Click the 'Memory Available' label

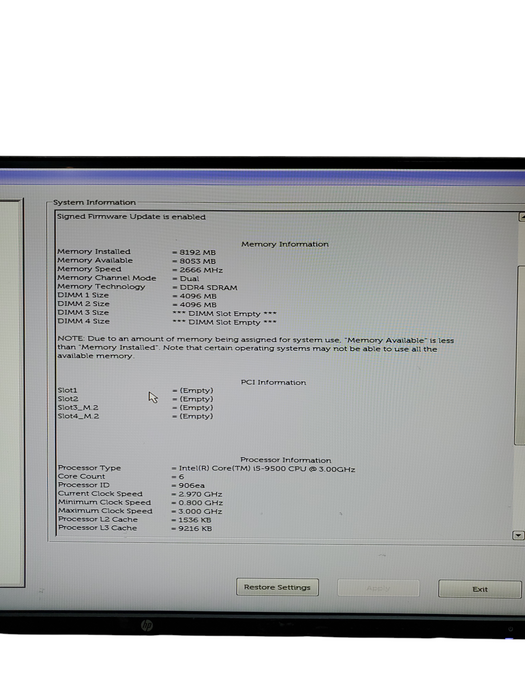click(x=95, y=260)
